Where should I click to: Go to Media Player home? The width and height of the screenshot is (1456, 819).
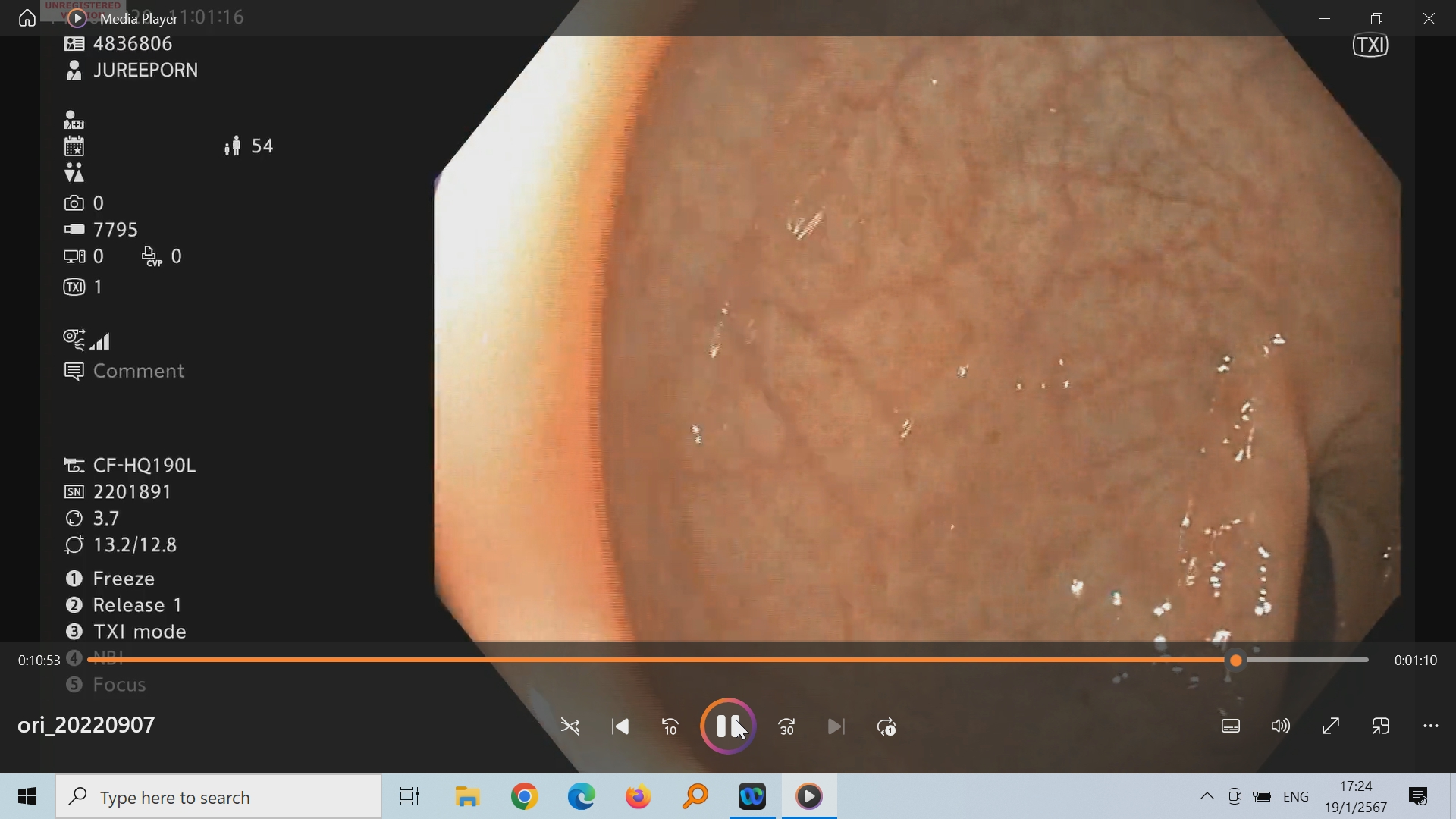(x=27, y=17)
